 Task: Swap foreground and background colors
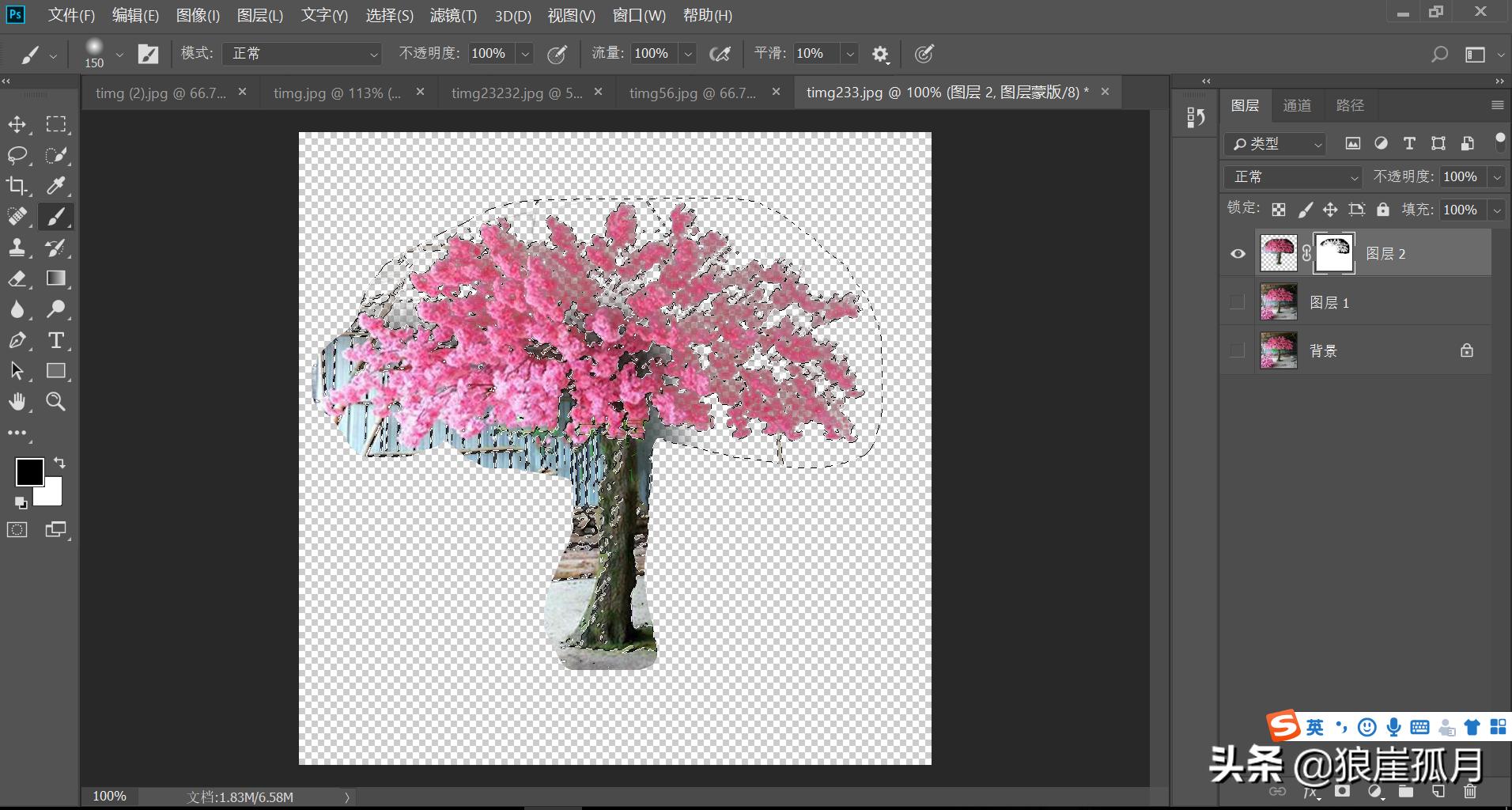click(x=60, y=463)
